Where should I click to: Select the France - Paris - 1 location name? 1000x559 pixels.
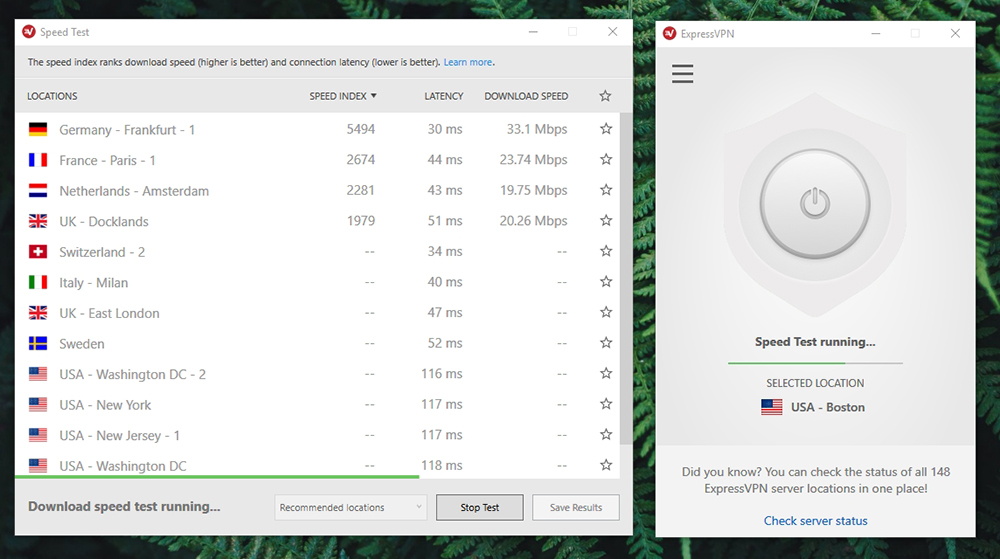pos(107,161)
